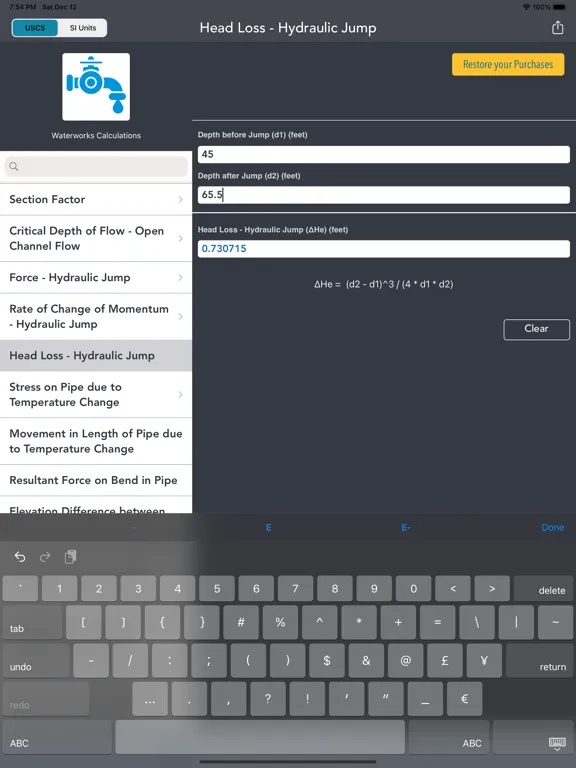
Task: Click the Clear button
Action: point(536,329)
